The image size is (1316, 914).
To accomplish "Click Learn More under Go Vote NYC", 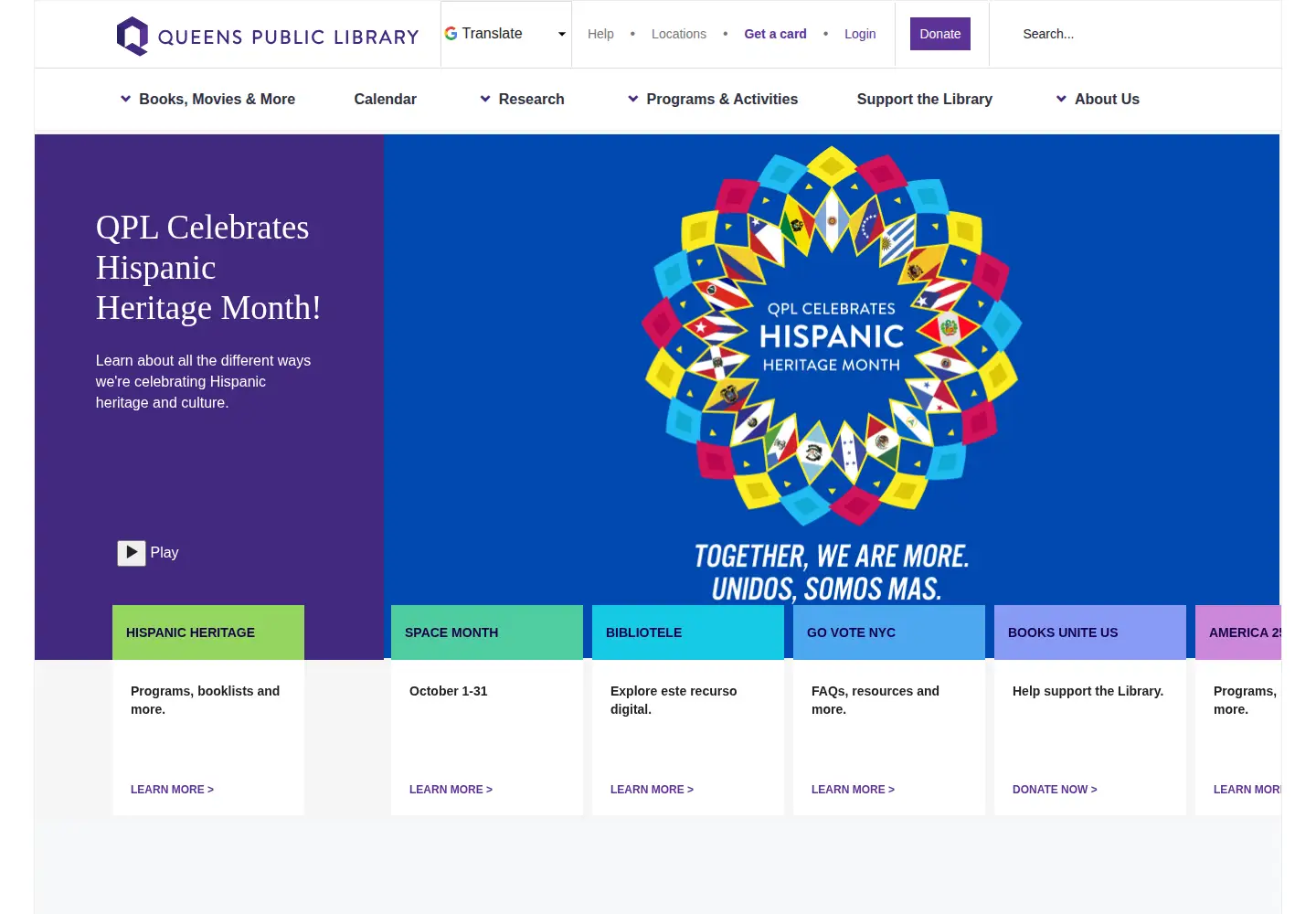I will click(x=853, y=790).
